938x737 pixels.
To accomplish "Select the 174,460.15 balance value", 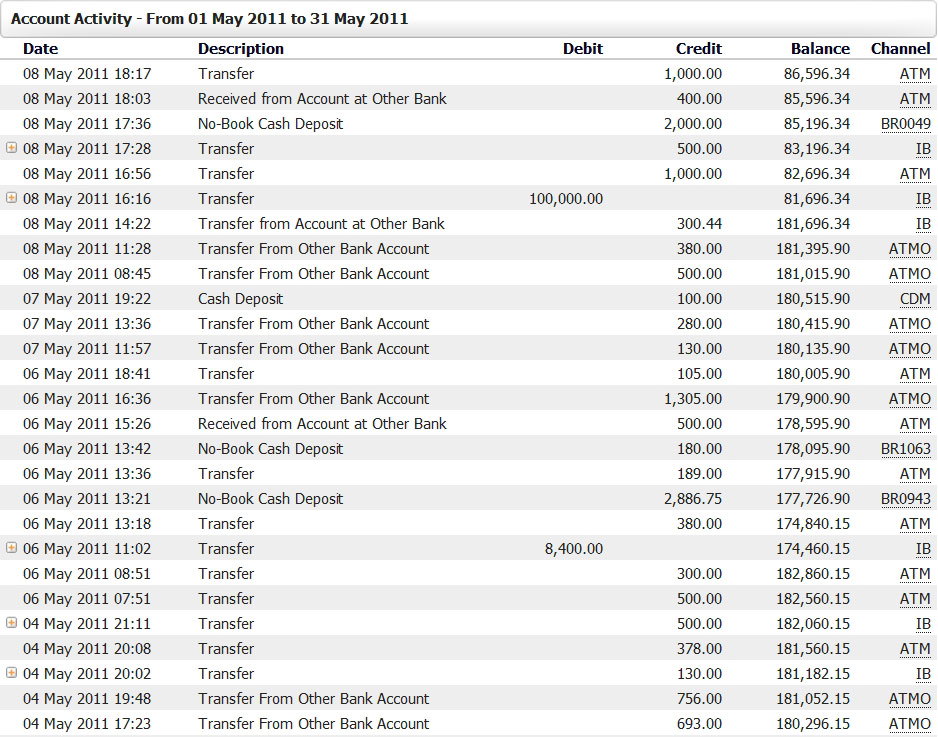I will [813, 549].
